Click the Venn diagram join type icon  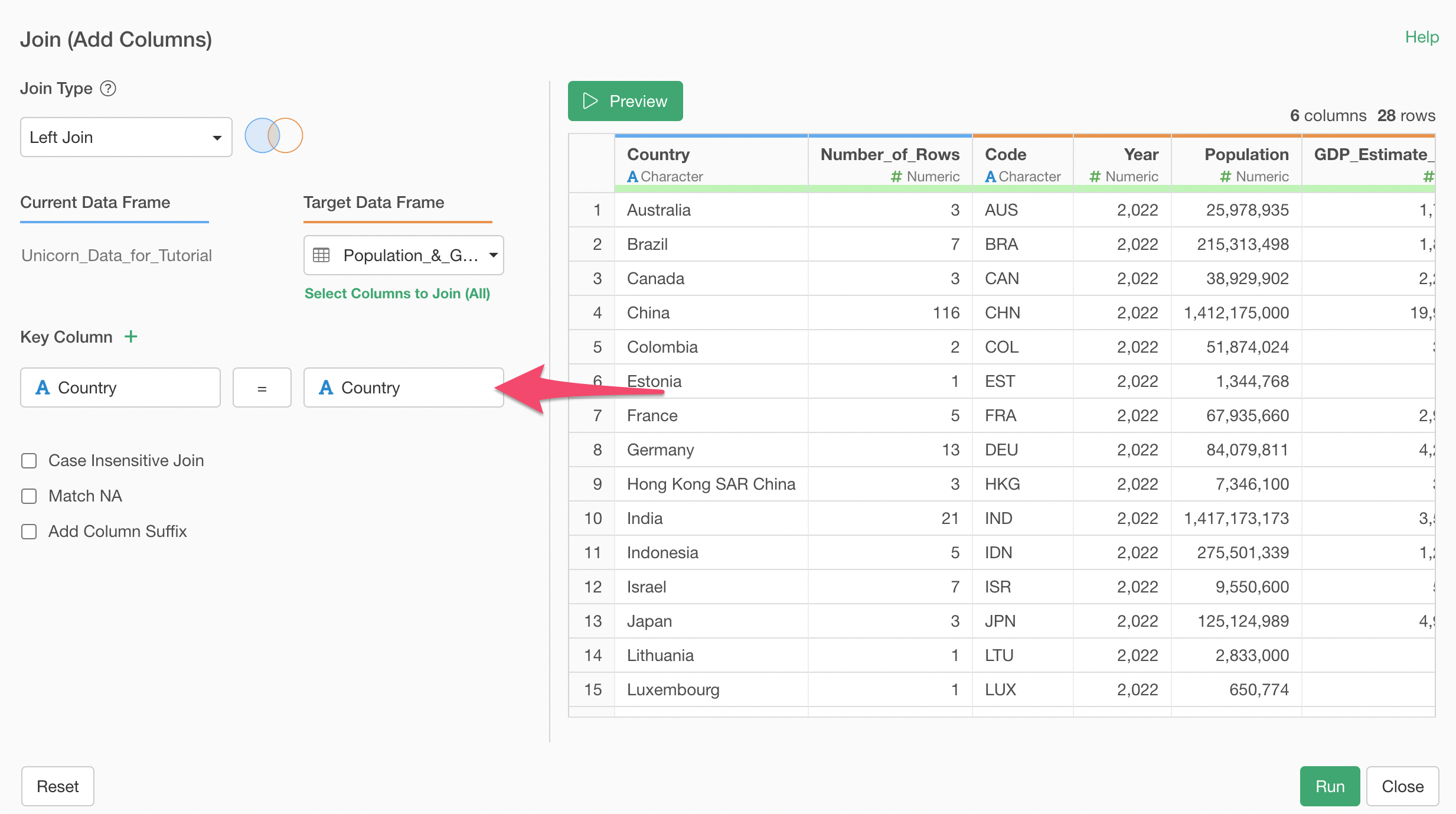coord(273,136)
